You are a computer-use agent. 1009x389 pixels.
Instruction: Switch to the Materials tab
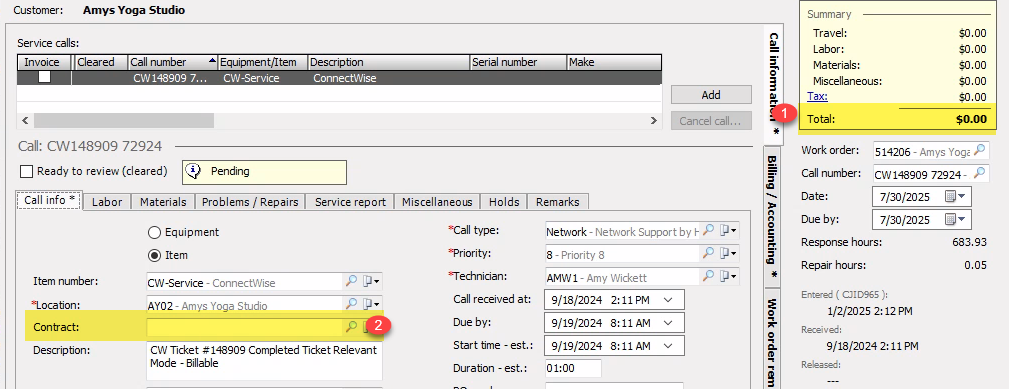click(x=163, y=201)
